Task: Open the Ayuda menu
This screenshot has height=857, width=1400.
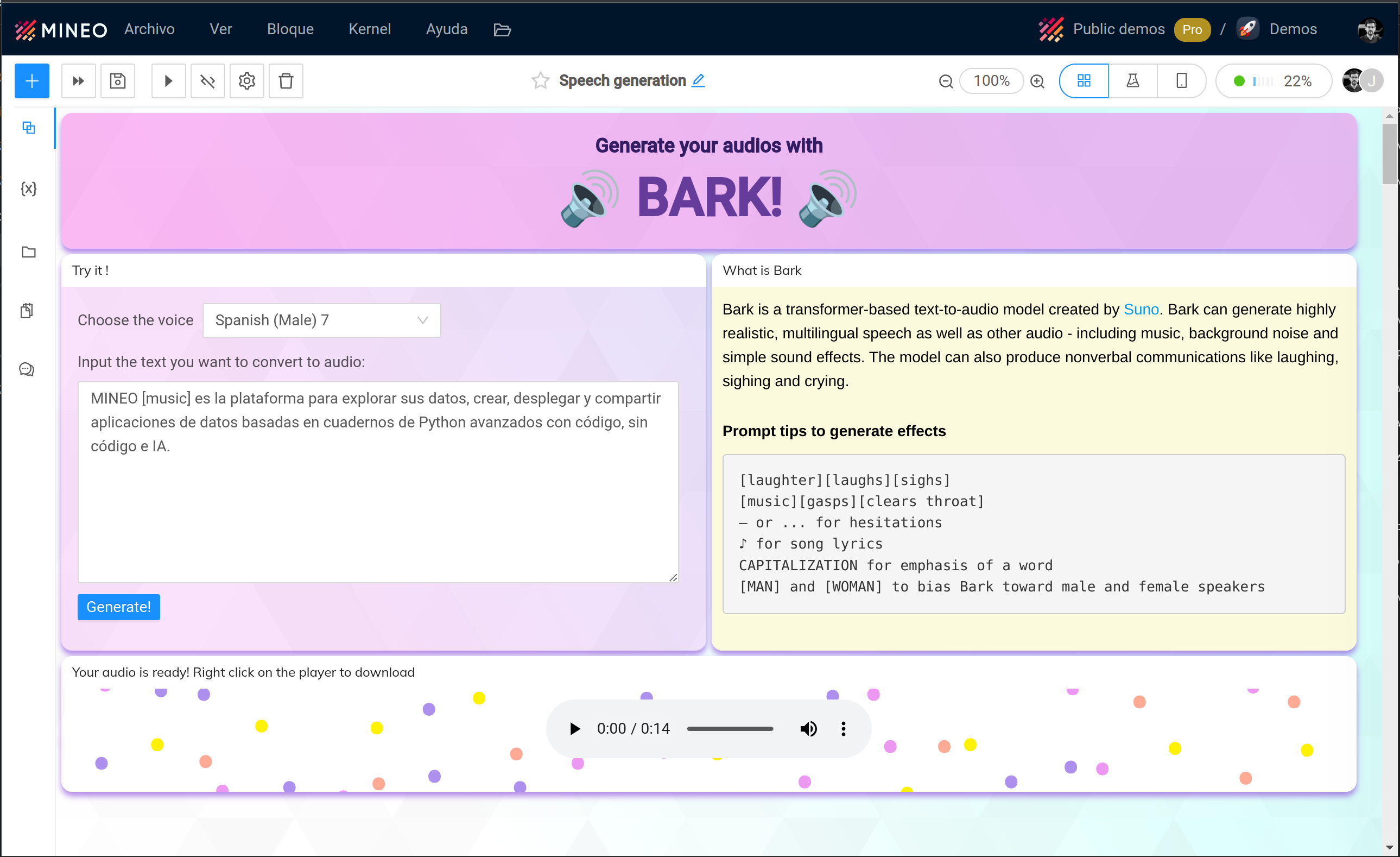Action: (447, 29)
